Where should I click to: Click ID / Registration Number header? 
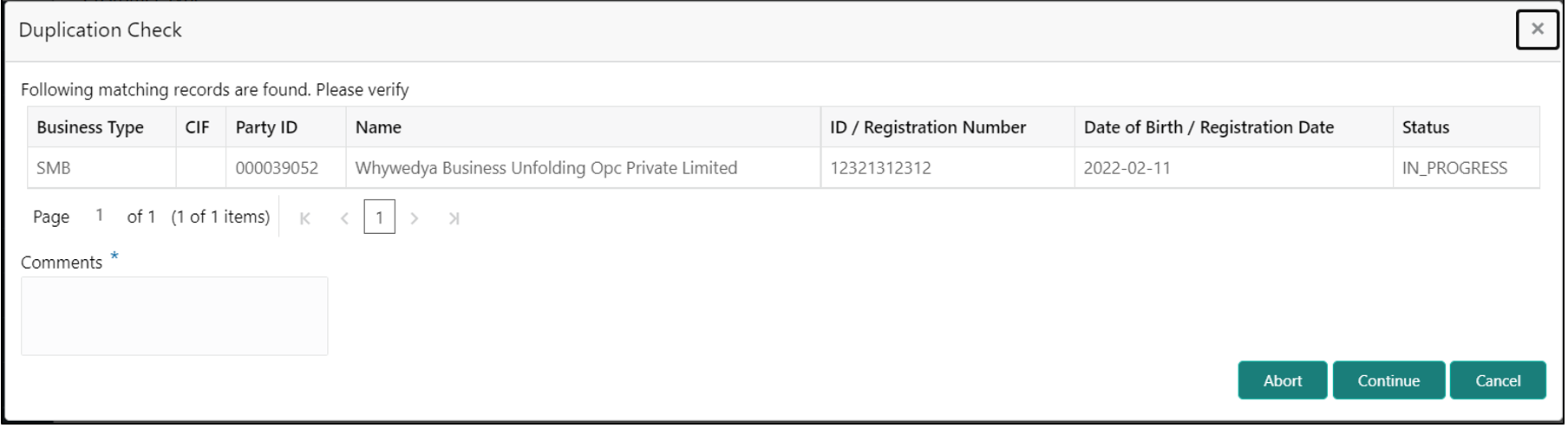[x=927, y=127]
